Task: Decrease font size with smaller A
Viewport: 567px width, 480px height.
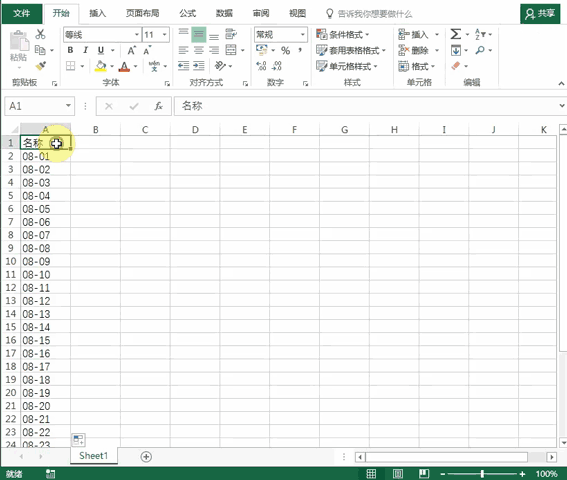Action: coord(147,51)
